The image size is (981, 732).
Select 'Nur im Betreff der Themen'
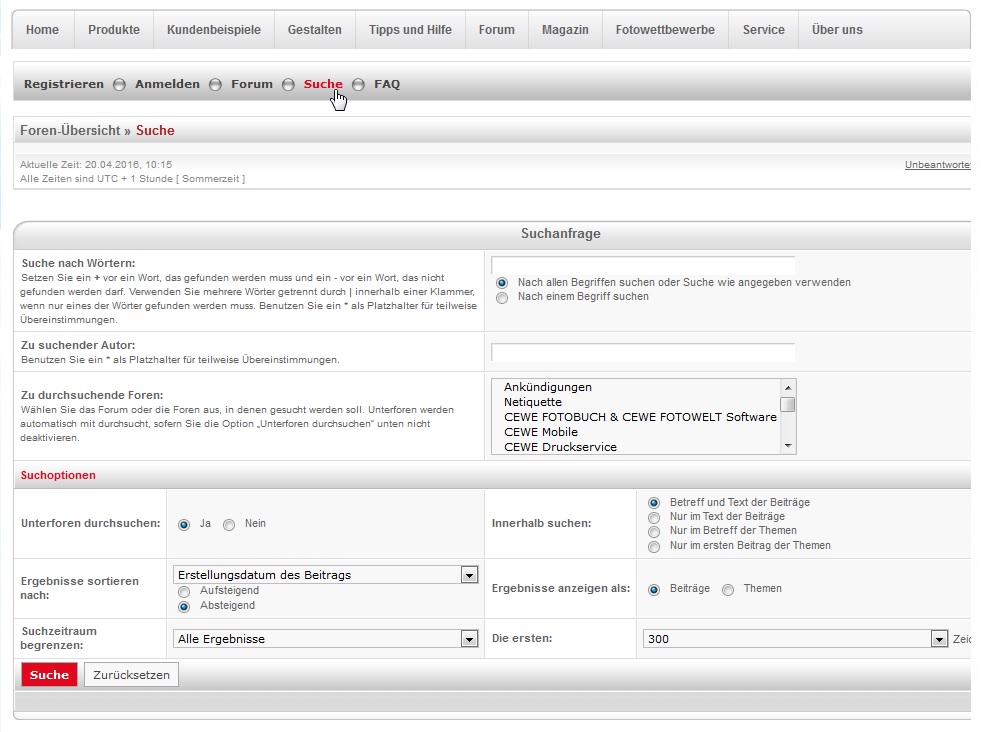[x=654, y=531]
